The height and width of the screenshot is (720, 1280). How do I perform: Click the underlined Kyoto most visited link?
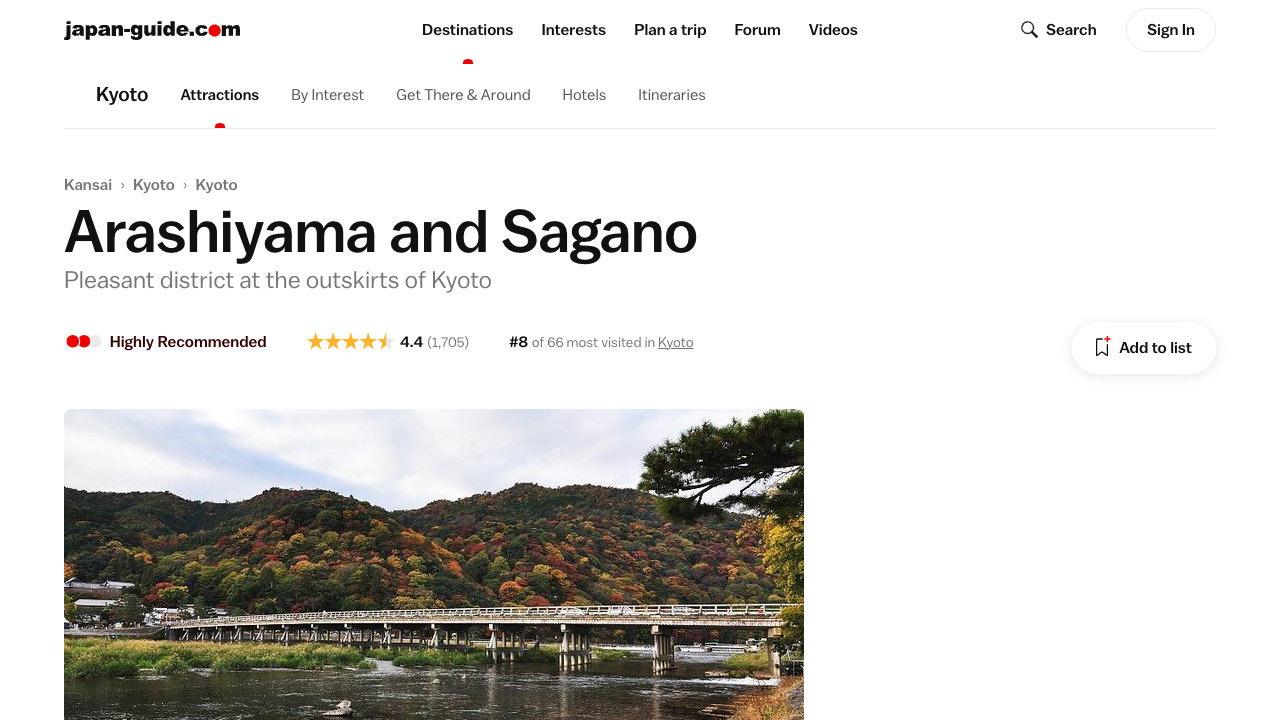click(675, 342)
